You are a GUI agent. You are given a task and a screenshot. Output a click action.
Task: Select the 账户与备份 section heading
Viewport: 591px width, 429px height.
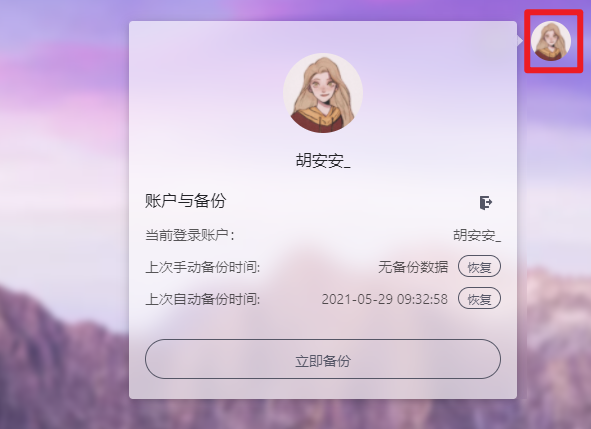[185, 201]
